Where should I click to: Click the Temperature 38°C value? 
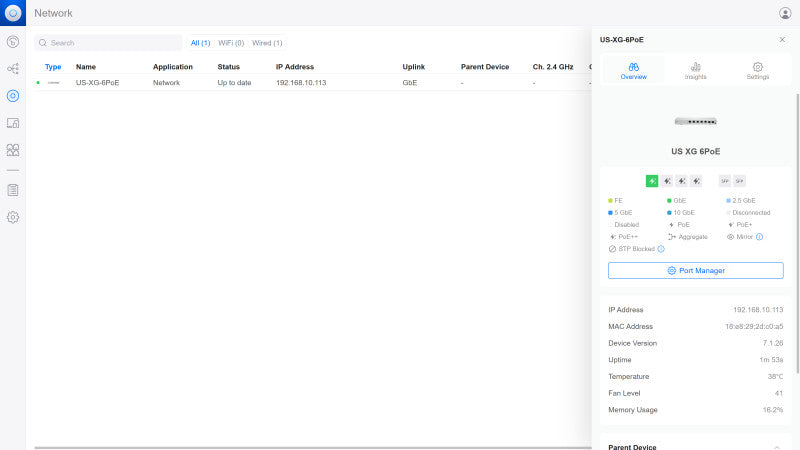776,377
